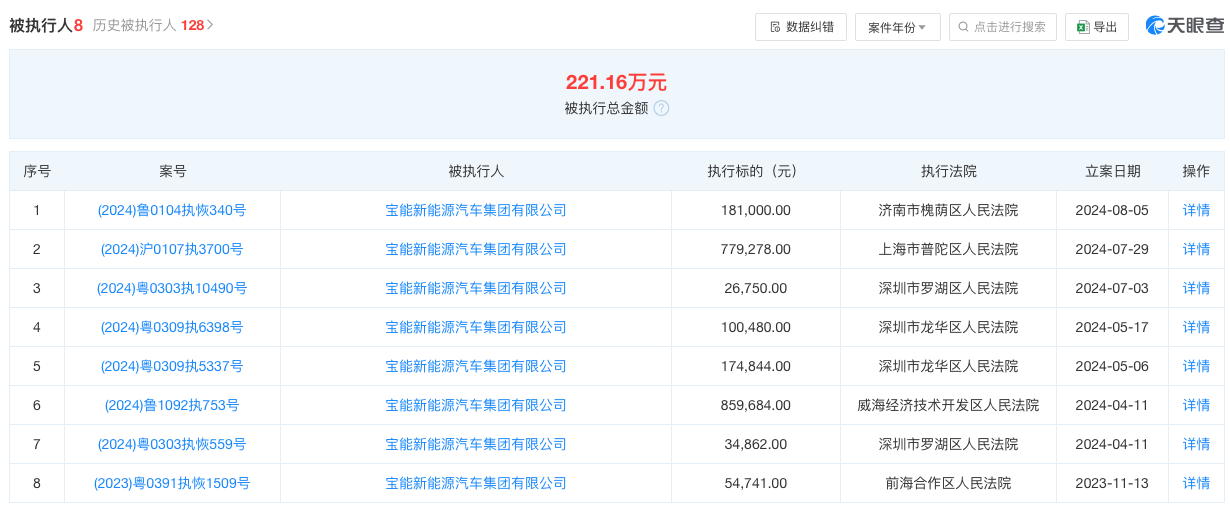Click 宝能新能源汽车集团有限公司 in row 1
The width and height of the screenshot is (1230, 508).
tap(476, 210)
